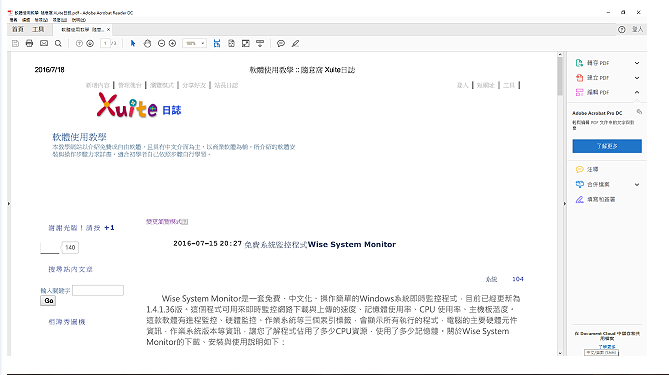The image size is (669, 375).
Task: Click the save file icon in toolbar
Action: (15, 44)
